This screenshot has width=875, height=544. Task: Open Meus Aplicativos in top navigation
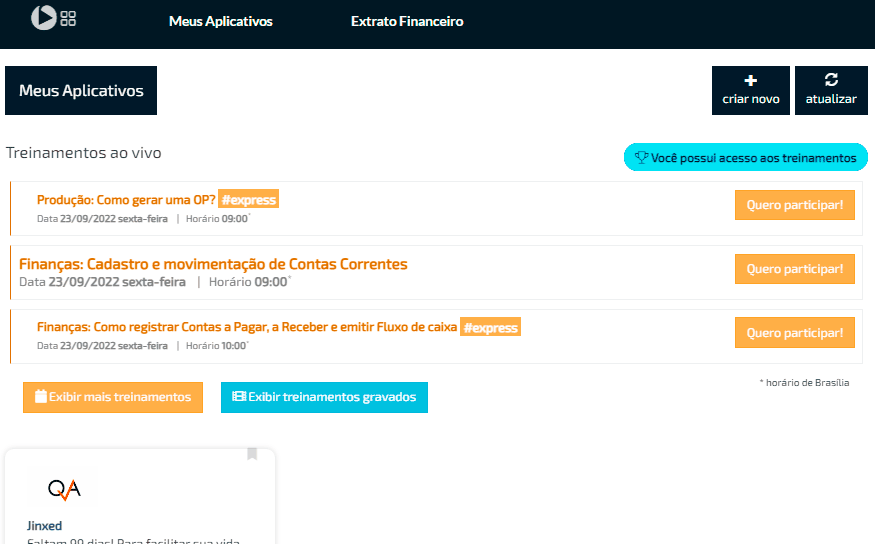(220, 21)
